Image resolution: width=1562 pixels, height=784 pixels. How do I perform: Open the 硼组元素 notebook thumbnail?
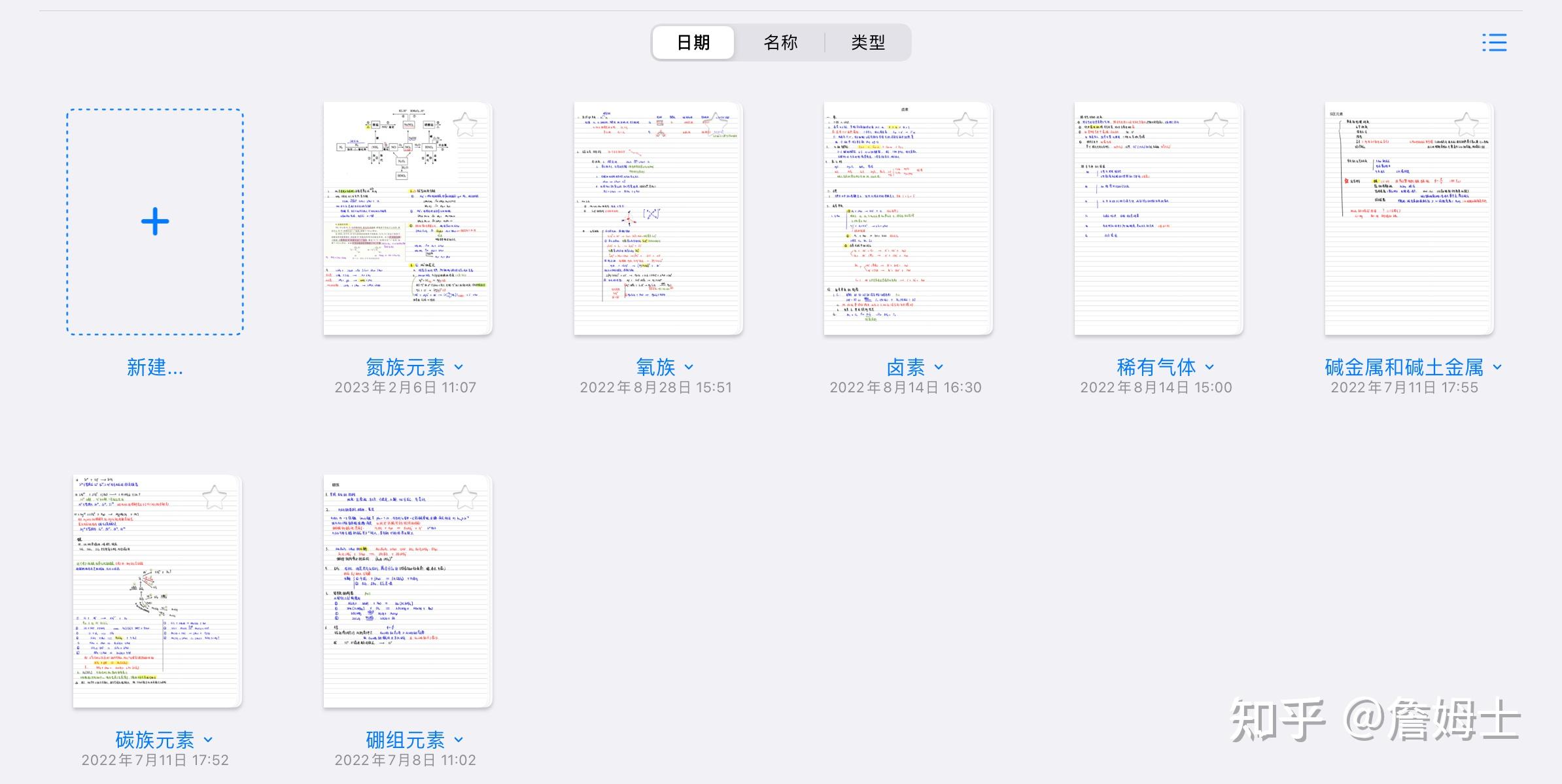[x=407, y=592]
